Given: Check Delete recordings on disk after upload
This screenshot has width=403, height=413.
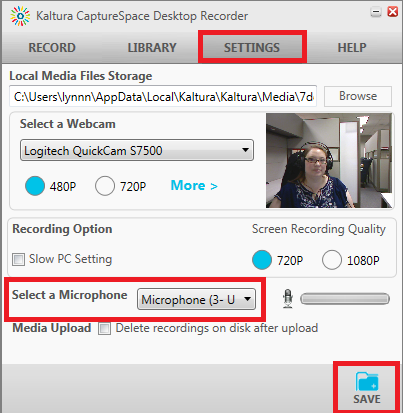Looking at the screenshot, I should pyautogui.click(x=104, y=328).
